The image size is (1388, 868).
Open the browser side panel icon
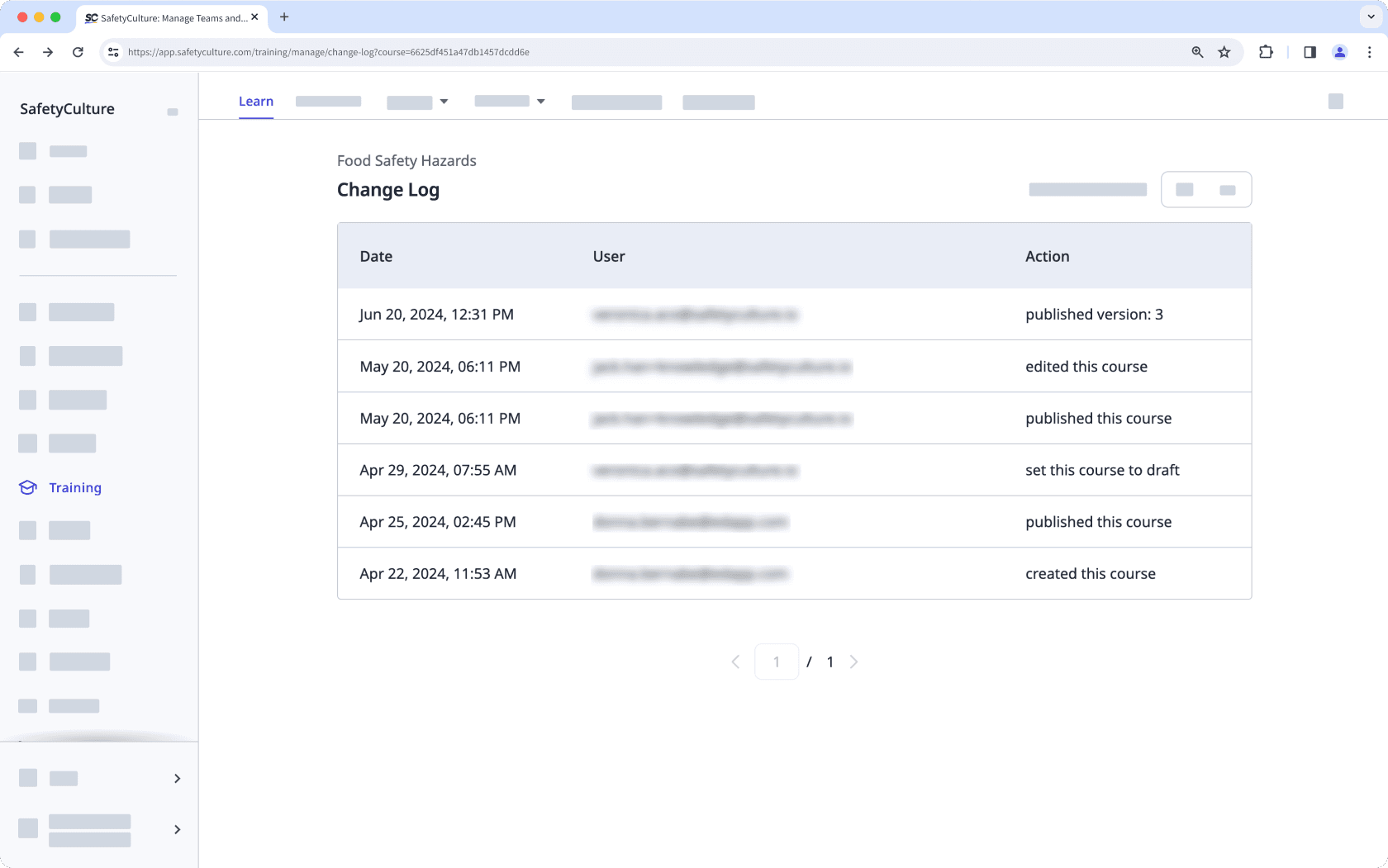1309,52
